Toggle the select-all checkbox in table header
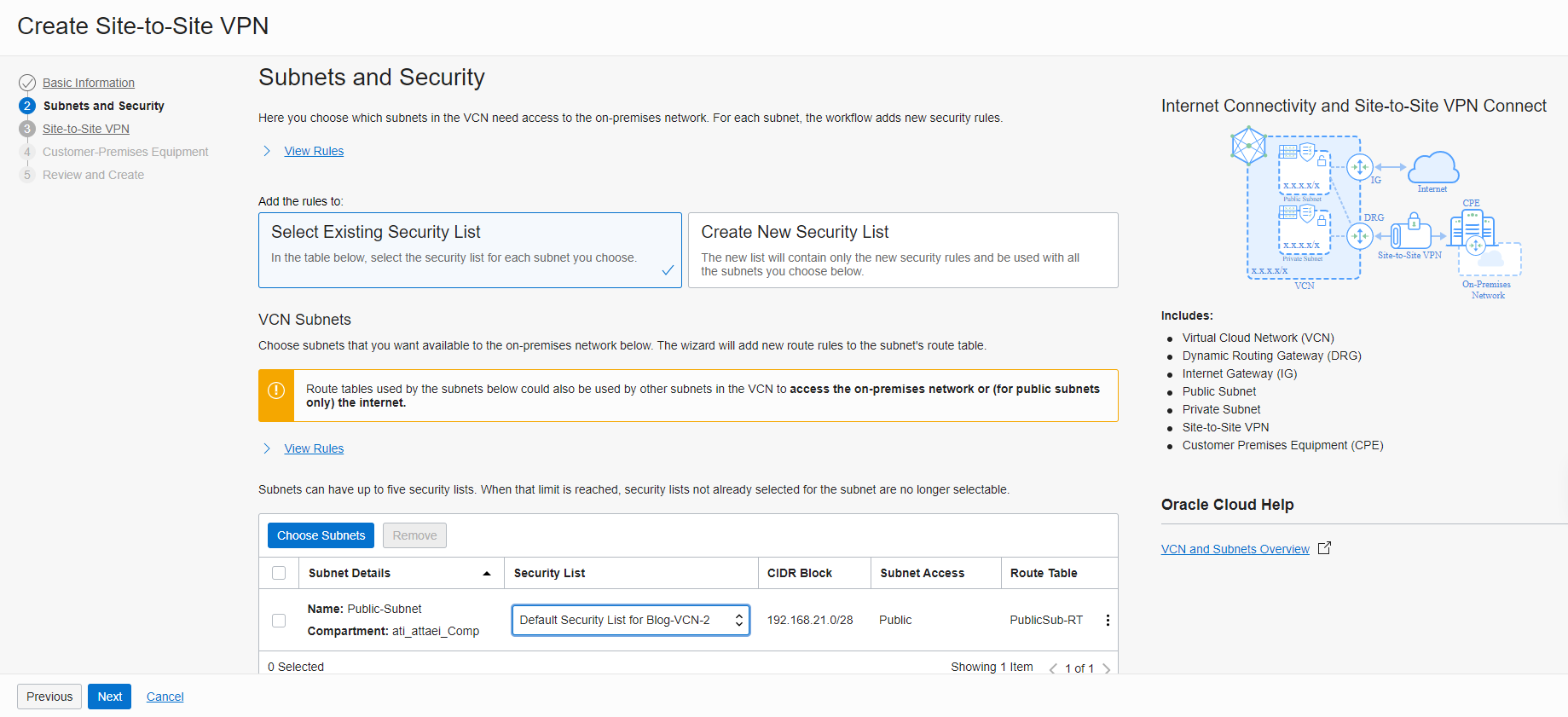1568x717 pixels. 279,573
